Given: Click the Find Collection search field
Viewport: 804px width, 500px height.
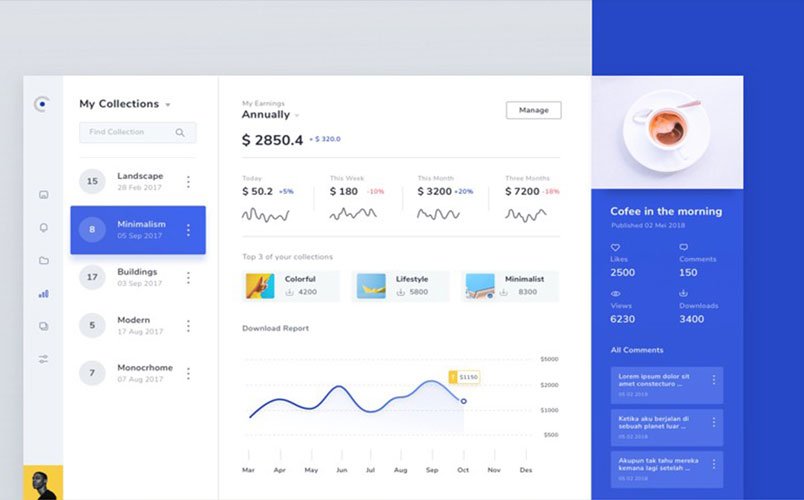Looking at the screenshot, I should 130,132.
